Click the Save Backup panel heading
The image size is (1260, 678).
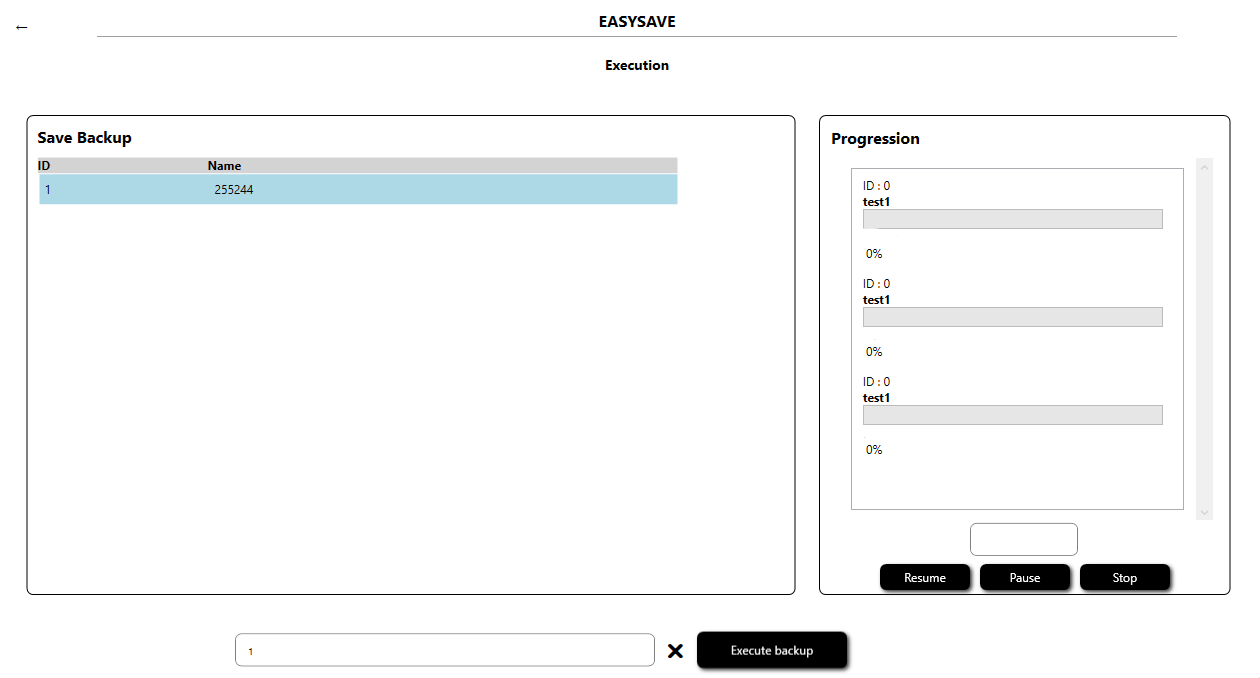click(84, 138)
